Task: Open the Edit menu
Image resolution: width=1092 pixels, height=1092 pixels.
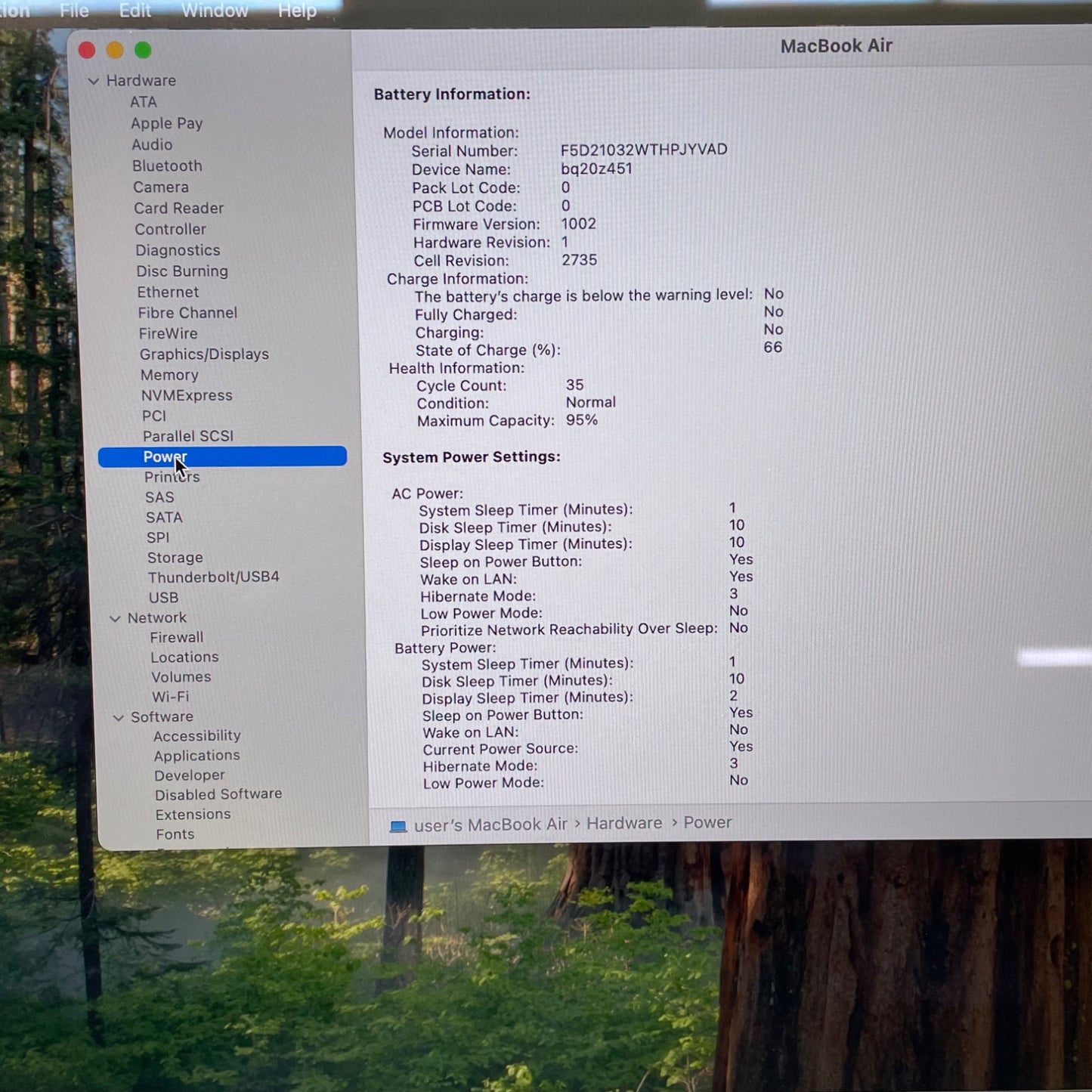Action: pyautogui.click(x=135, y=11)
